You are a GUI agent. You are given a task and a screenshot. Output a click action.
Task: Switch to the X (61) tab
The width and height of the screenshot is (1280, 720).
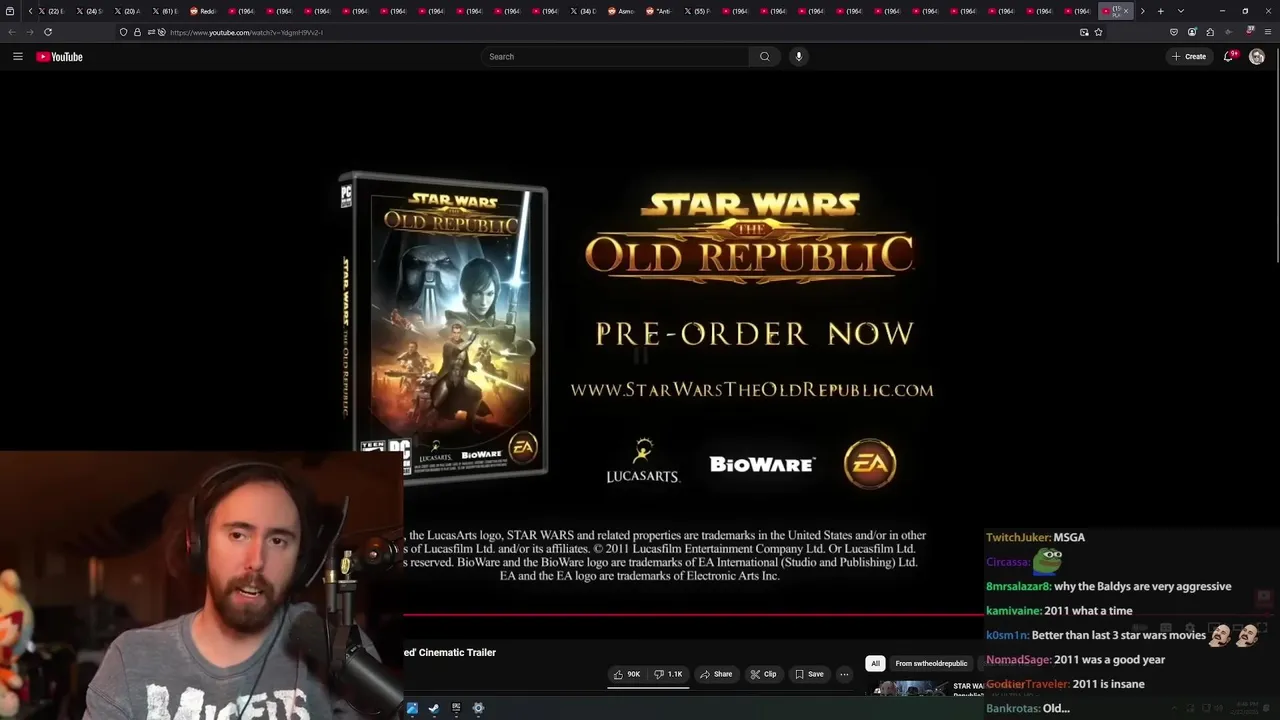(166, 11)
